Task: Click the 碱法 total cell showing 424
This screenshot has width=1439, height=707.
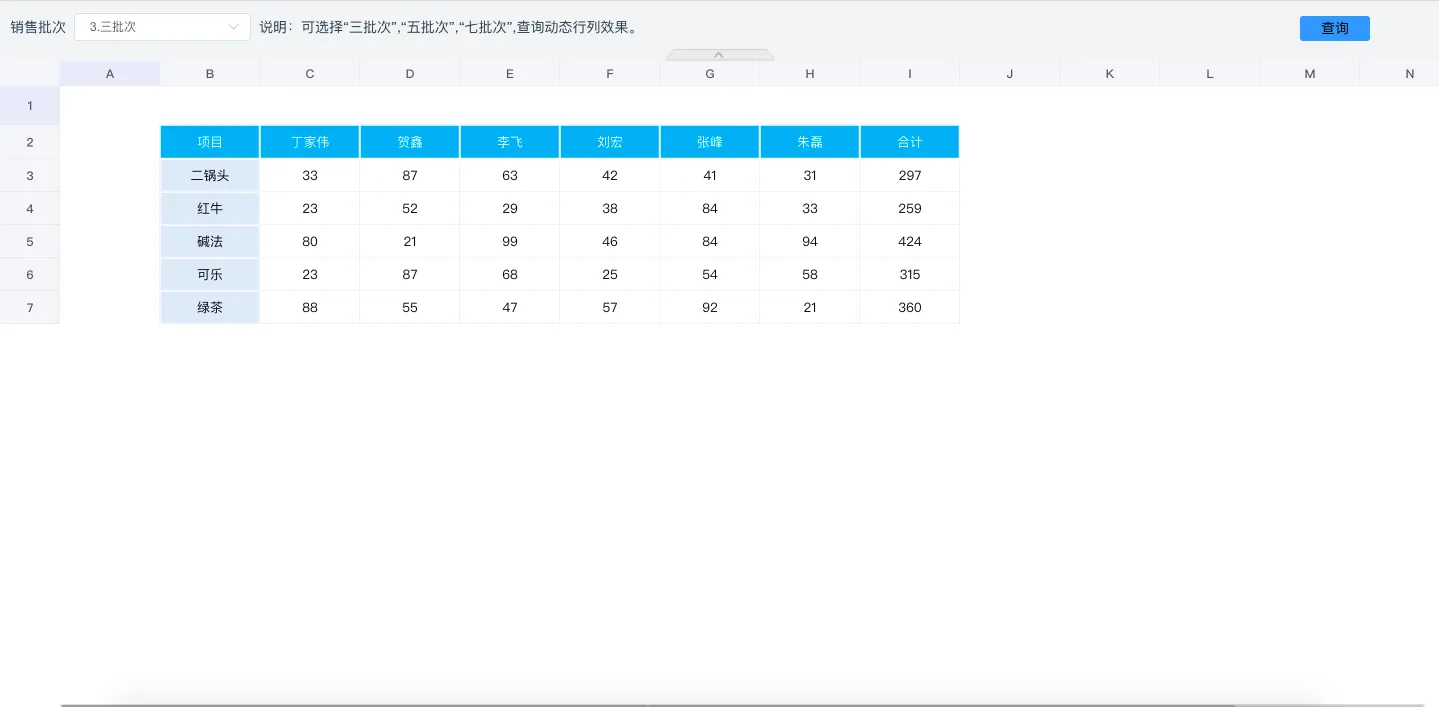Action: click(909, 242)
